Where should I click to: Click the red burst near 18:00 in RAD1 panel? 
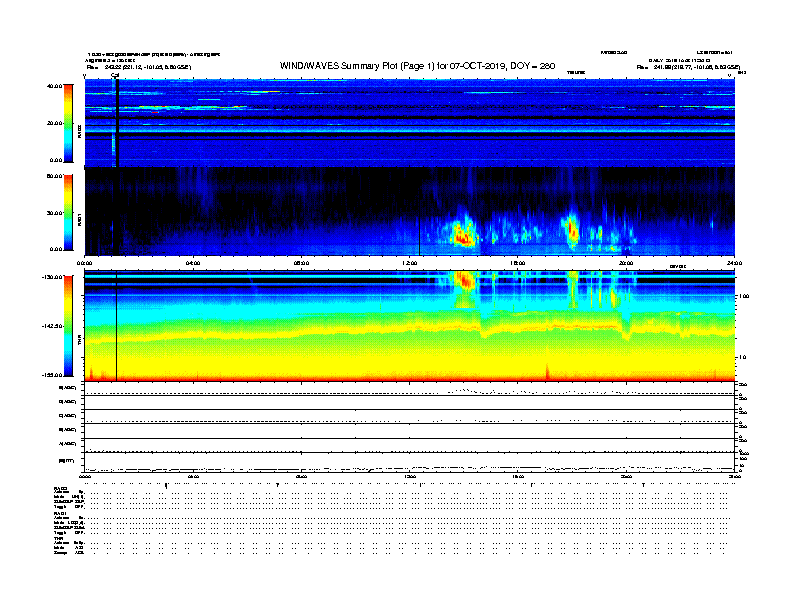tap(573, 230)
